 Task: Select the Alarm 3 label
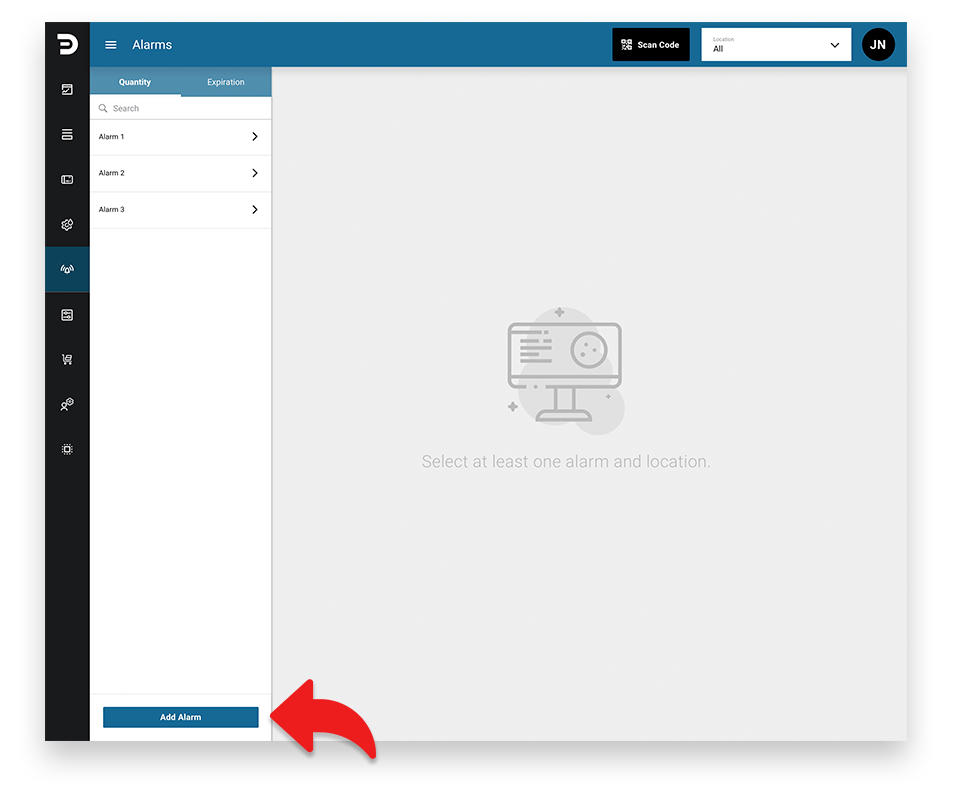tap(112, 209)
